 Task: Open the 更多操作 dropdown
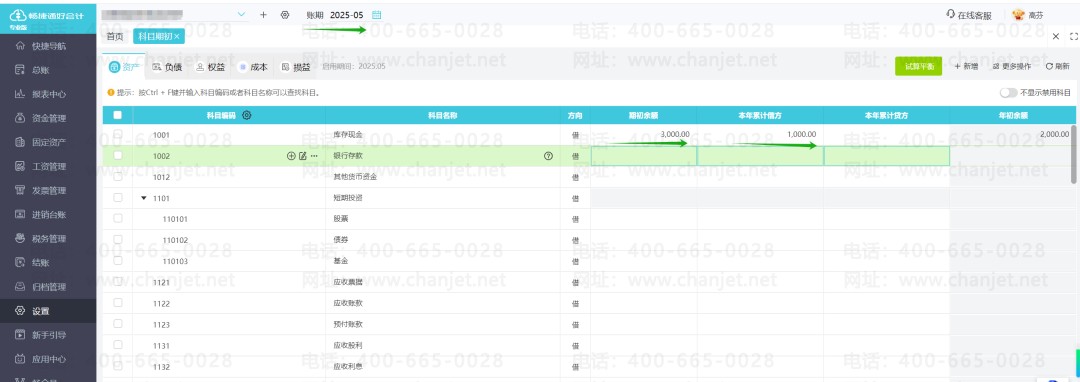coord(1012,66)
